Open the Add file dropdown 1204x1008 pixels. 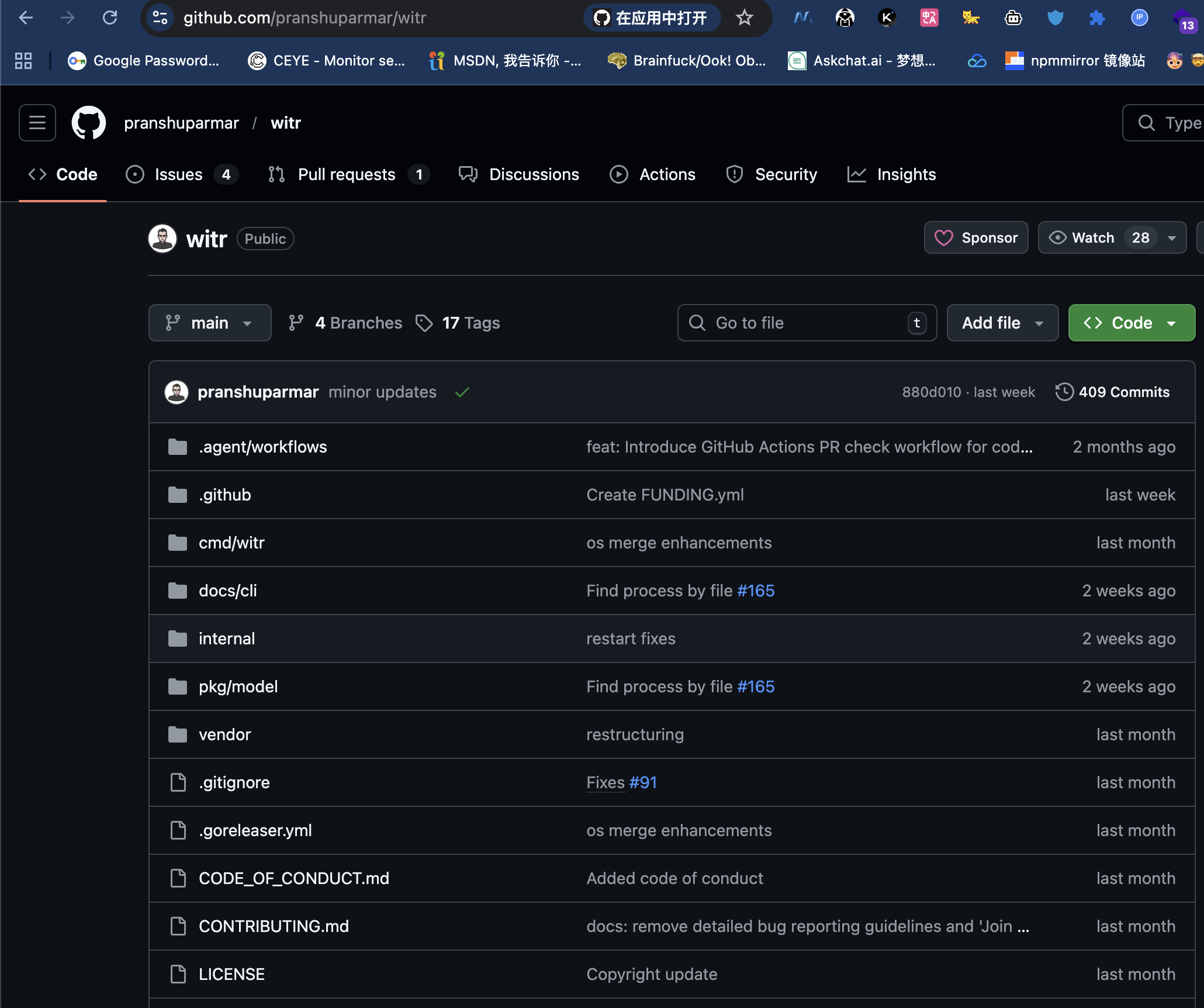1002,323
